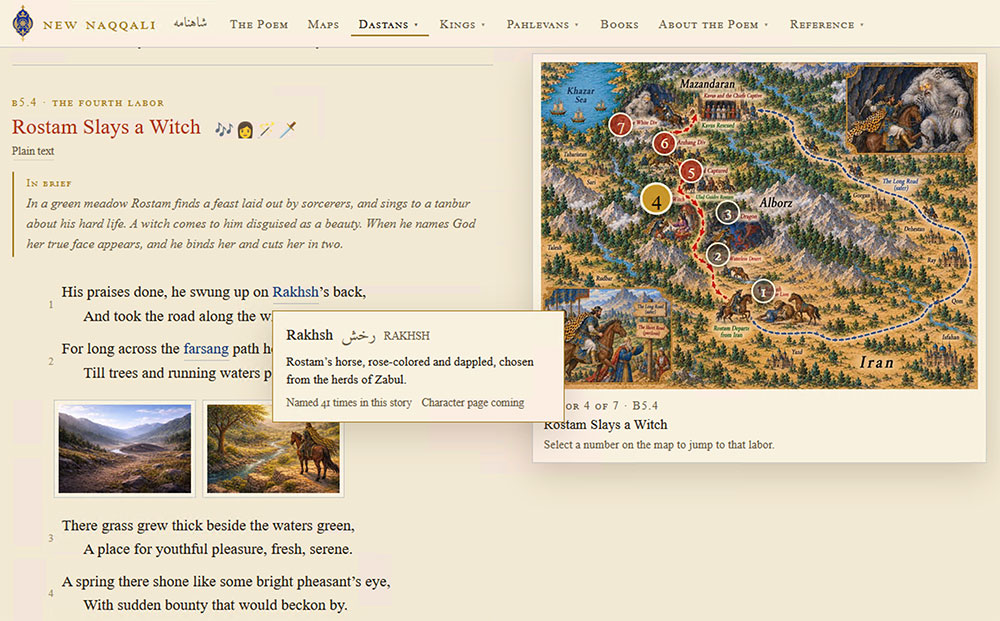Image resolution: width=1000 pixels, height=621 pixels.
Task: Click the verse 'A spring there shone'
Action: [x=226, y=581]
